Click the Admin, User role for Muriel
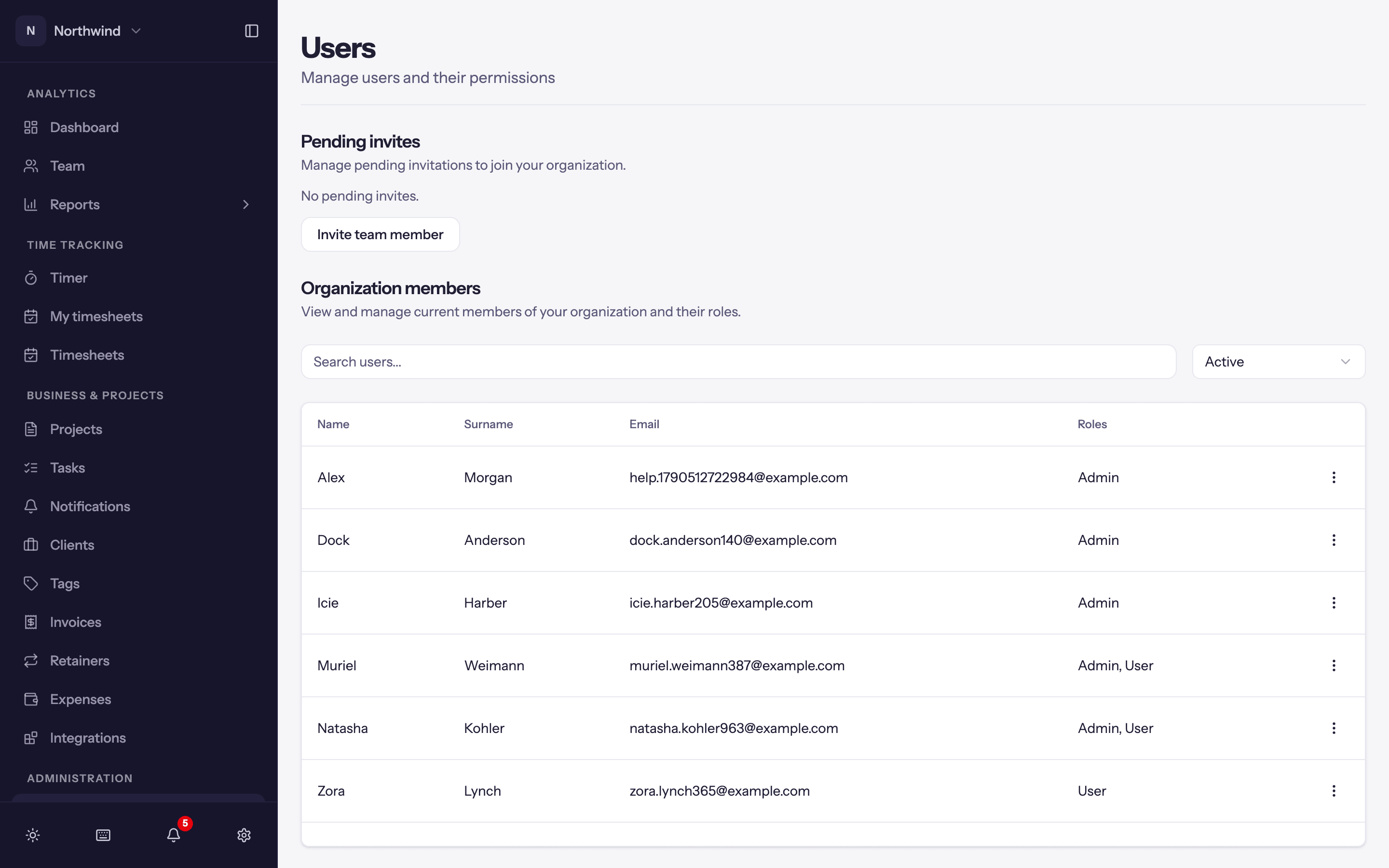 [1115, 665]
